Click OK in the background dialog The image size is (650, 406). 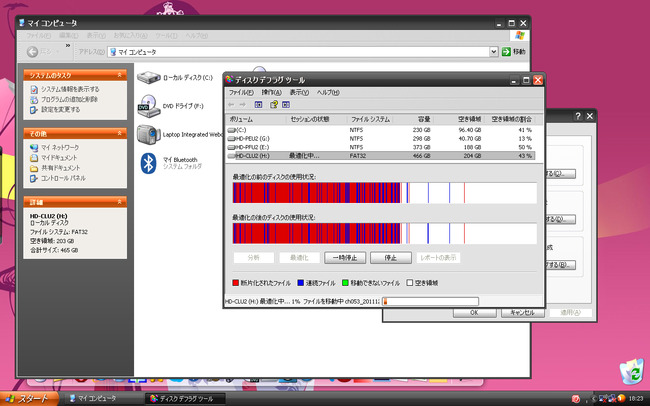click(474, 313)
